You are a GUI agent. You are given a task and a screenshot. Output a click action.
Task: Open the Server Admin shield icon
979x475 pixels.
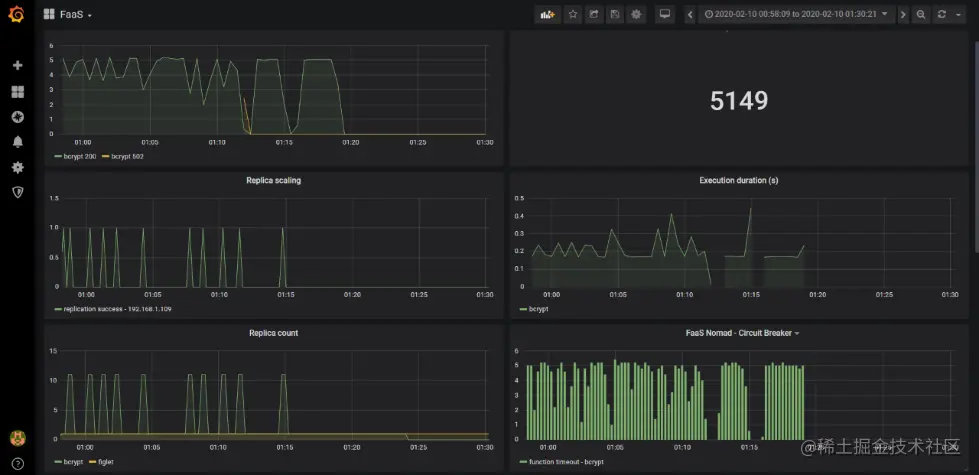17,192
